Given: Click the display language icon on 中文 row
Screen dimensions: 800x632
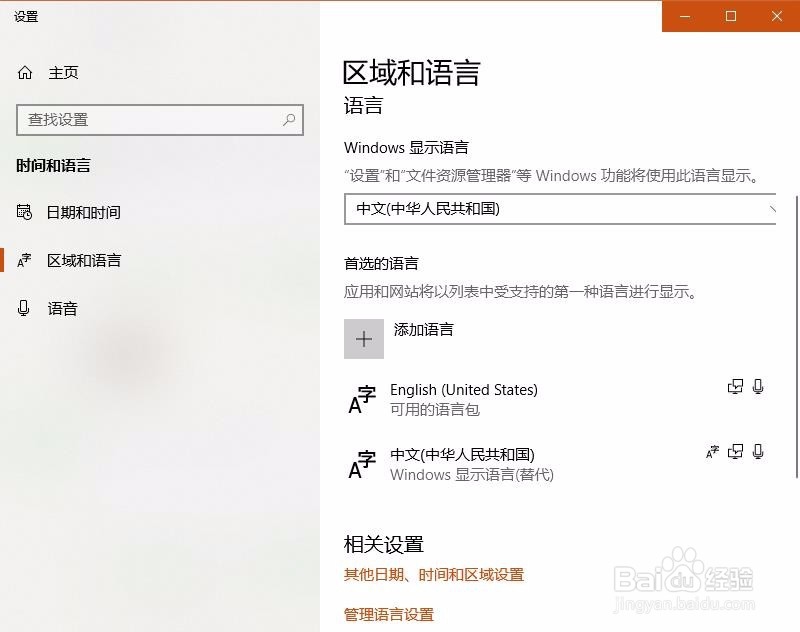Looking at the screenshot, I should (712, 451).
